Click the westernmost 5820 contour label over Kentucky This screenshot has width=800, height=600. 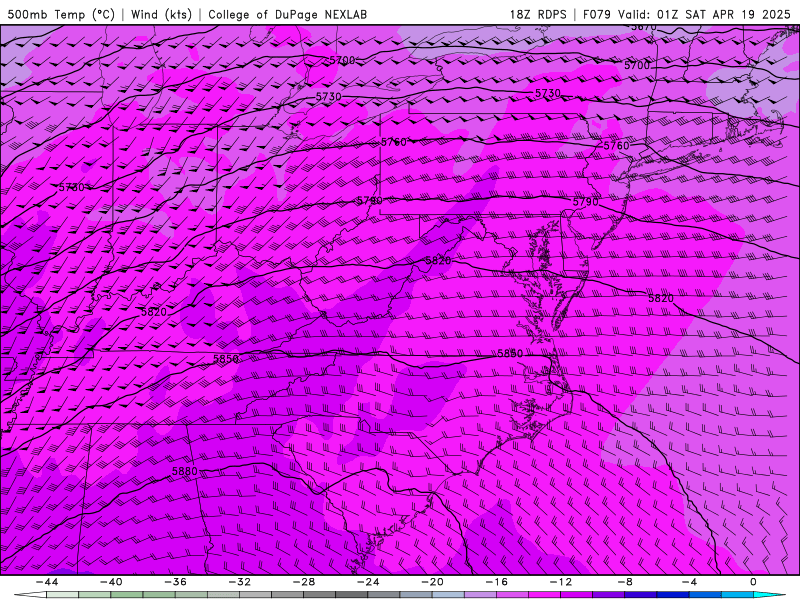pos(154,312)
